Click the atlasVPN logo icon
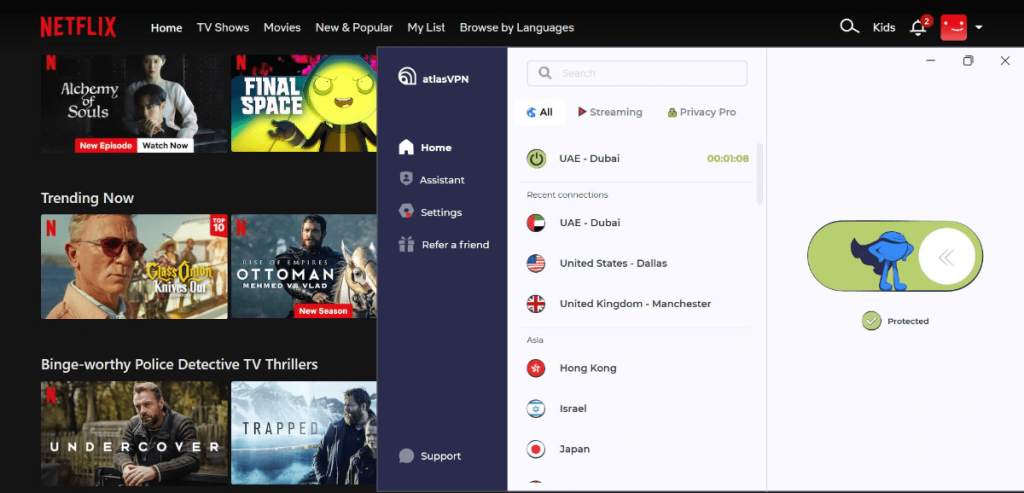Image resolution: width=1024 pixels, height=493 pixels. click(407, 77)
